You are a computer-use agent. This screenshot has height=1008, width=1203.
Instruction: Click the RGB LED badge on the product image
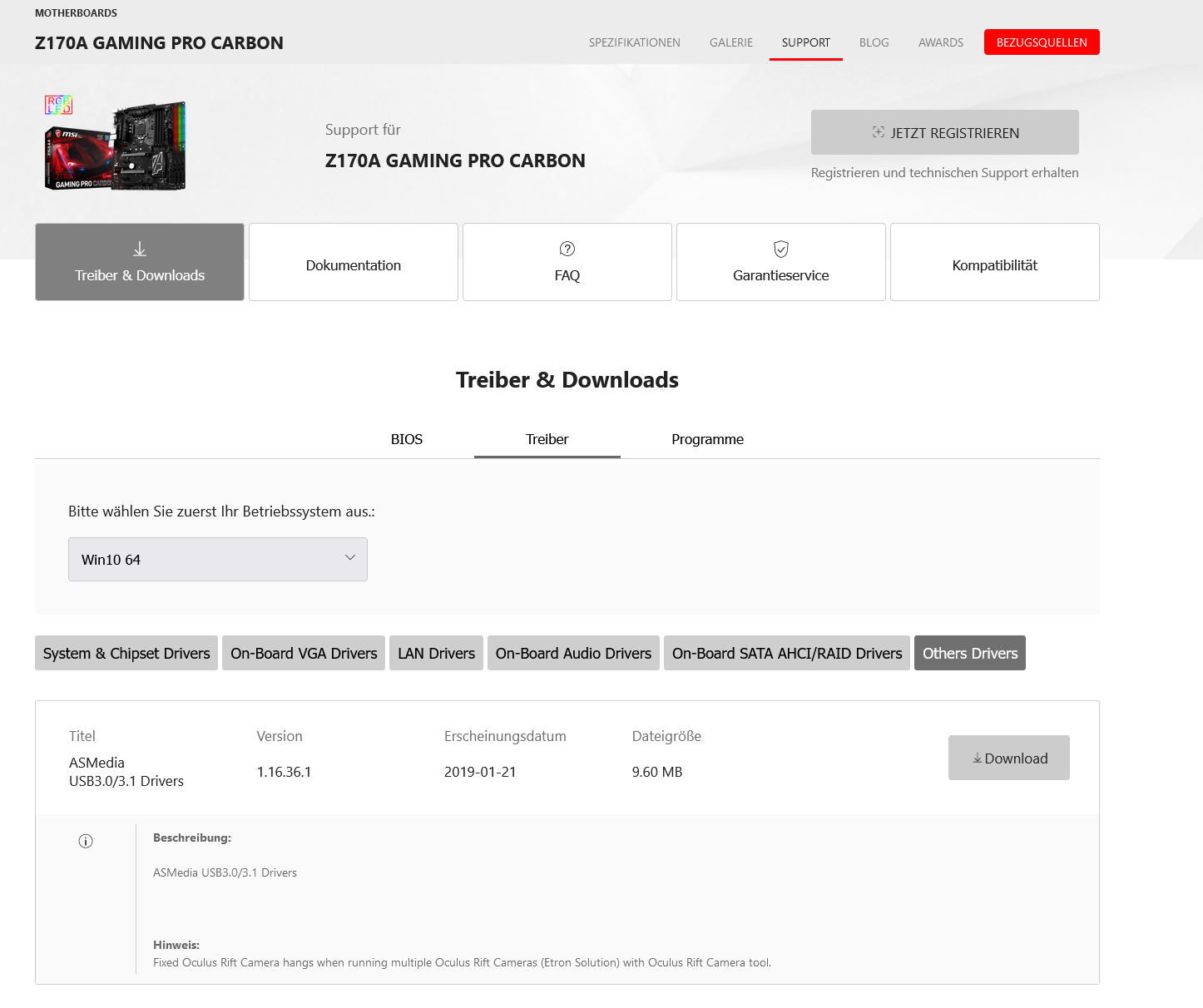click(x=58, y=104)
